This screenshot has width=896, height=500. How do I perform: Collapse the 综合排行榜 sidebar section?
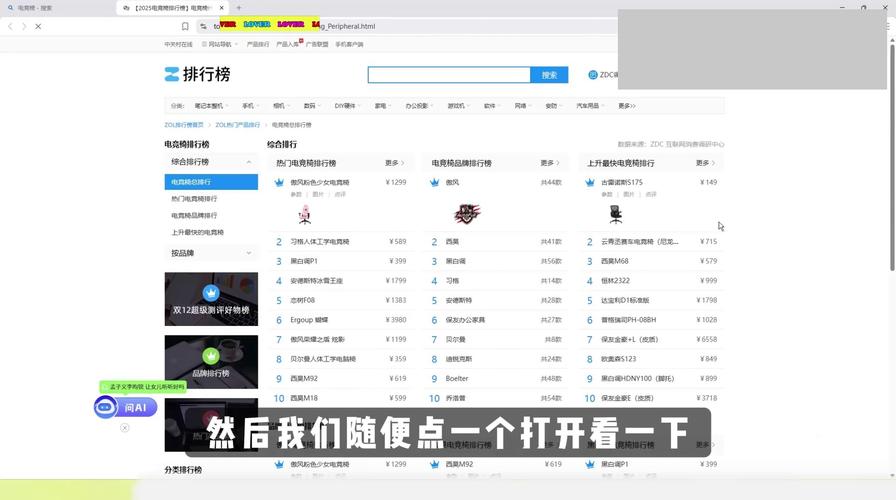(x=211, y=162)
